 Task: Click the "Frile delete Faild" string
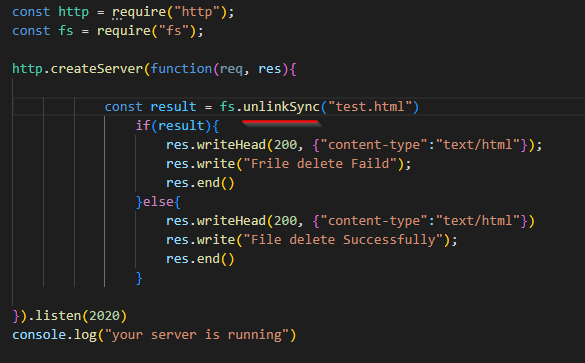(320, 164)
